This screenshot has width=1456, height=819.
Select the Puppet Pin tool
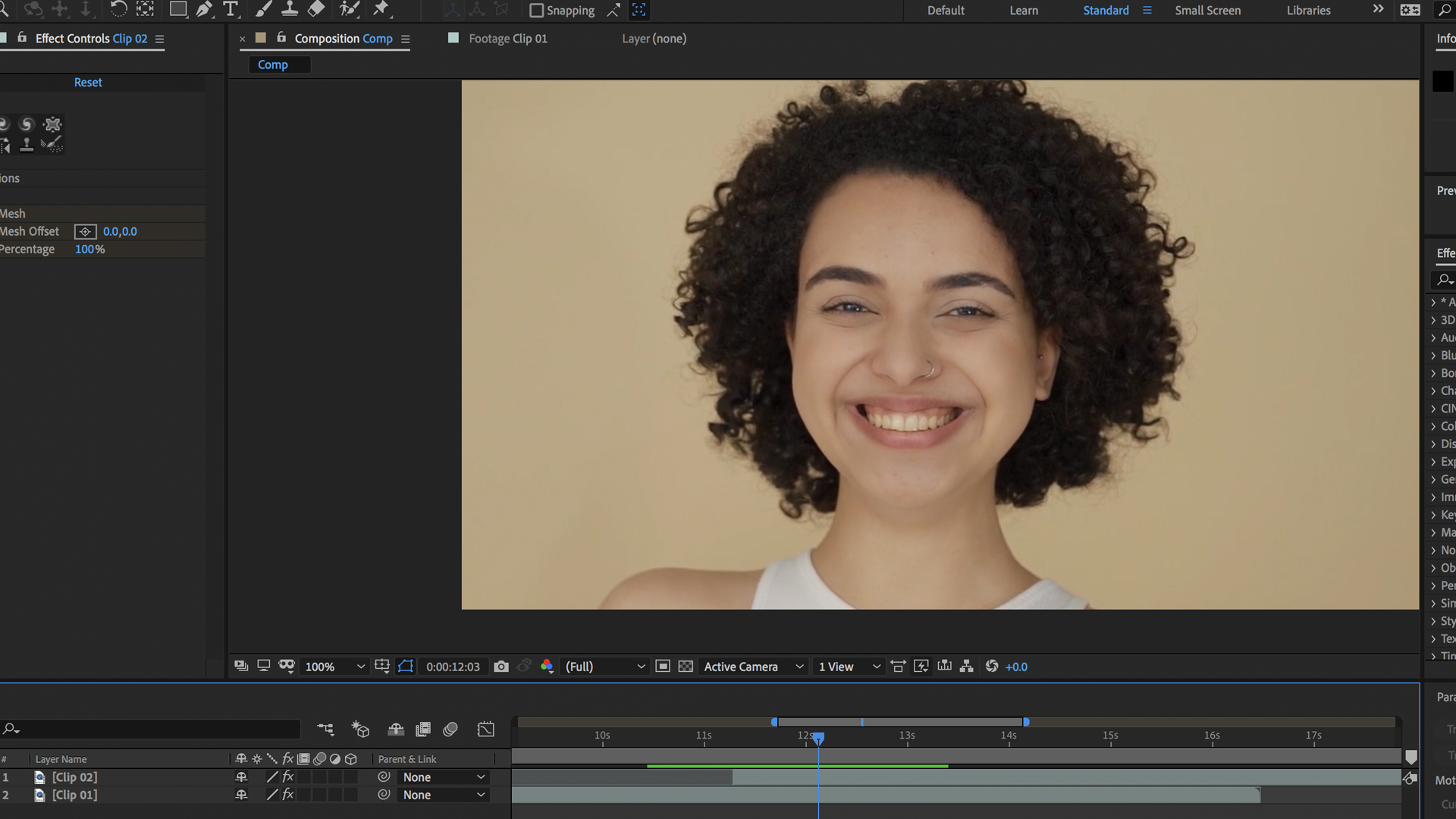[380, 11]
